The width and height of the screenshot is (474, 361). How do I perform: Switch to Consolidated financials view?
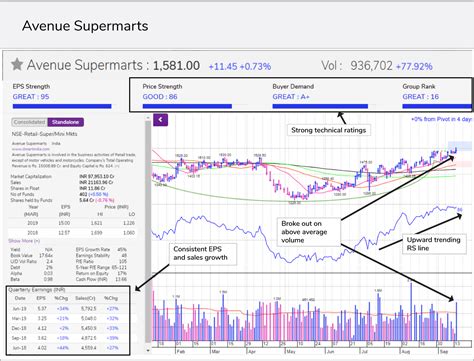coord(29,122)
